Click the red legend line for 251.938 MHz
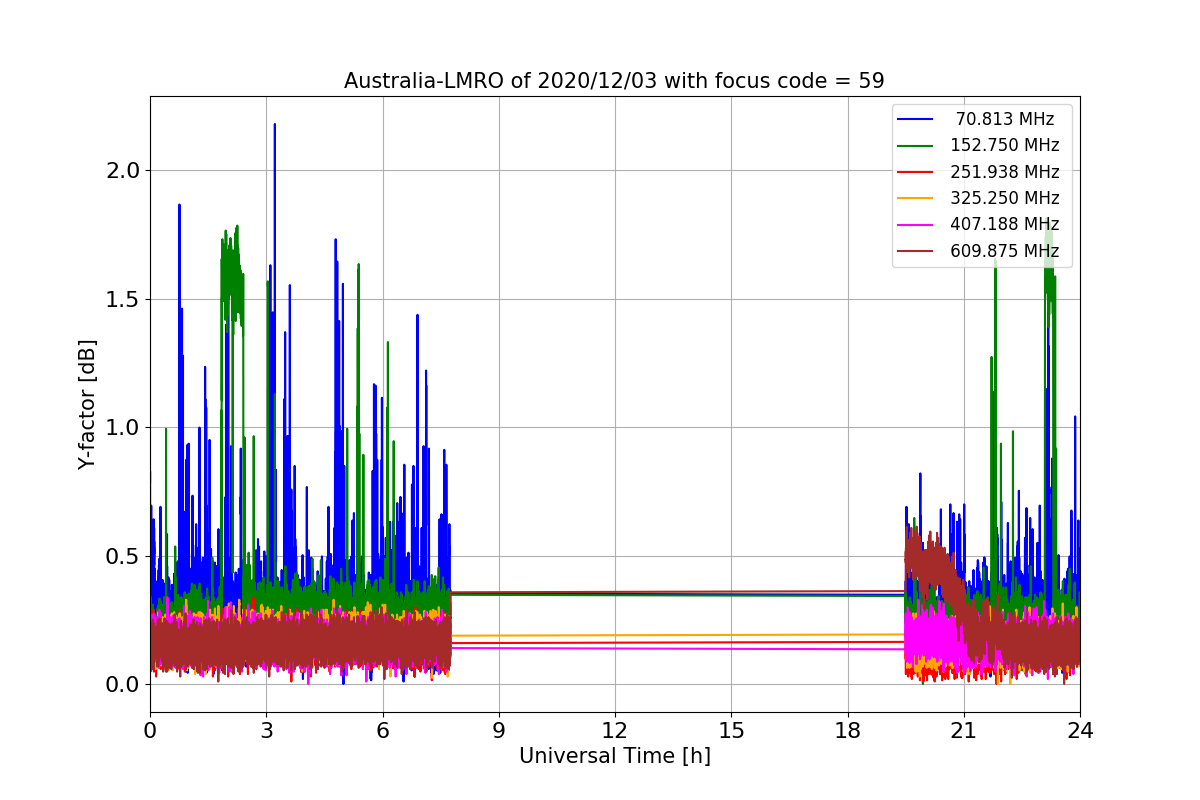The width and height of the screenshot is (1200, 800). point(916,172)
